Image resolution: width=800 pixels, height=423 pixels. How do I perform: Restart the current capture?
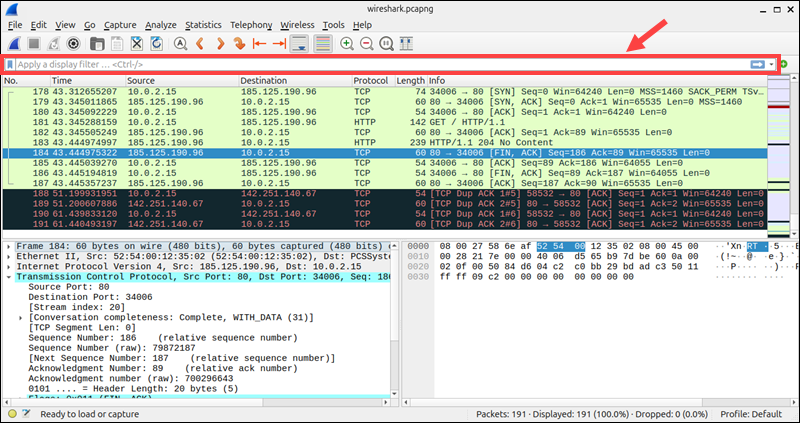tap(54, 44)
